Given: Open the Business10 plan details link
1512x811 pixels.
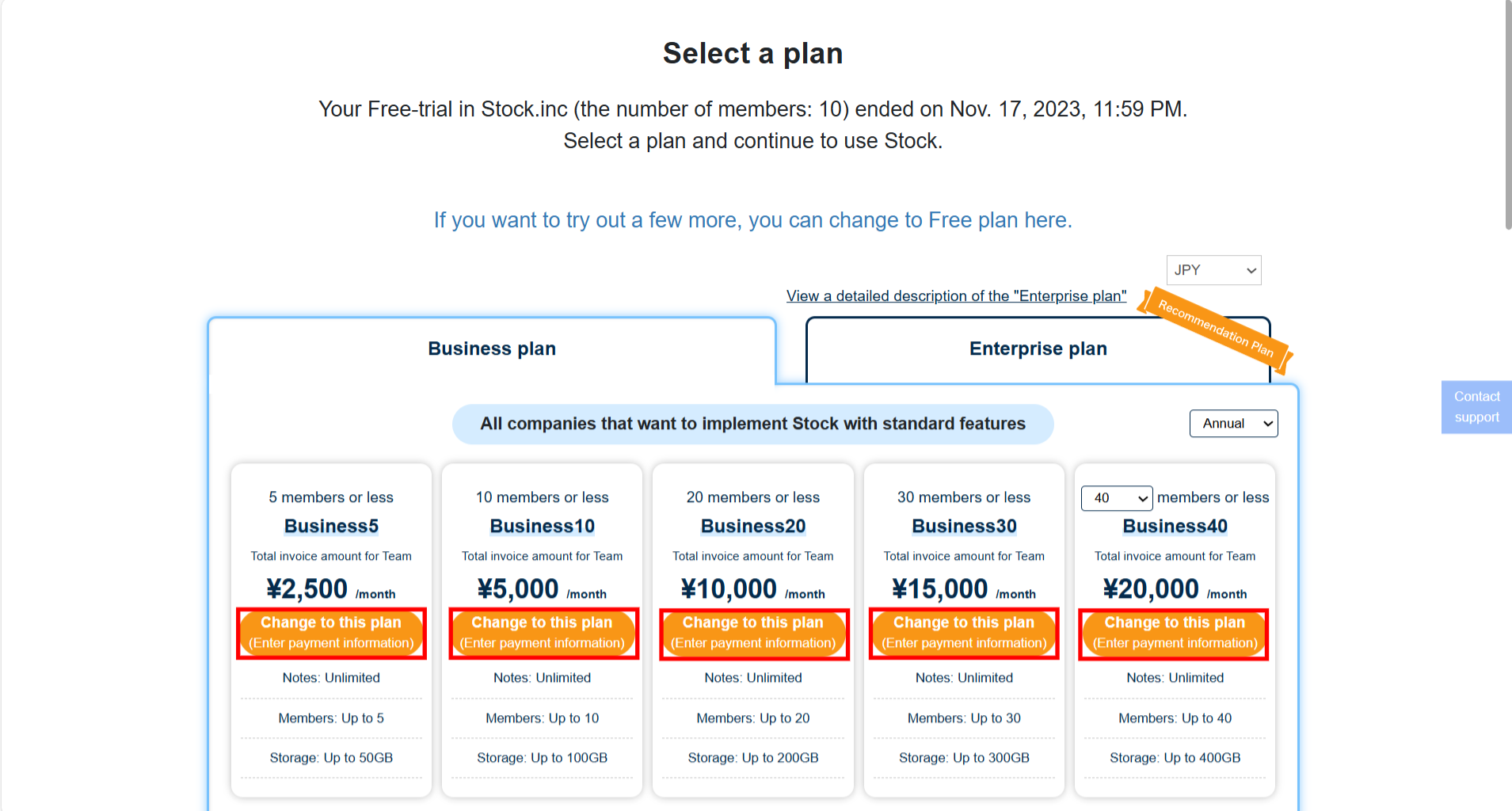Looking at the screenshot, I should [543, 526].
